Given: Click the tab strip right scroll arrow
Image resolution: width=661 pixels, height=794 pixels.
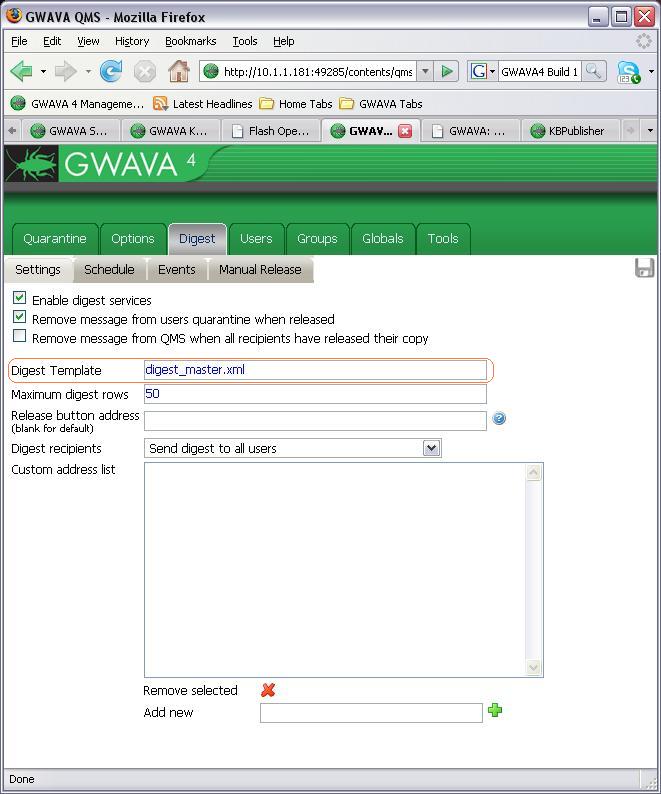Looking at the screenshot, I should click(630, 131).
